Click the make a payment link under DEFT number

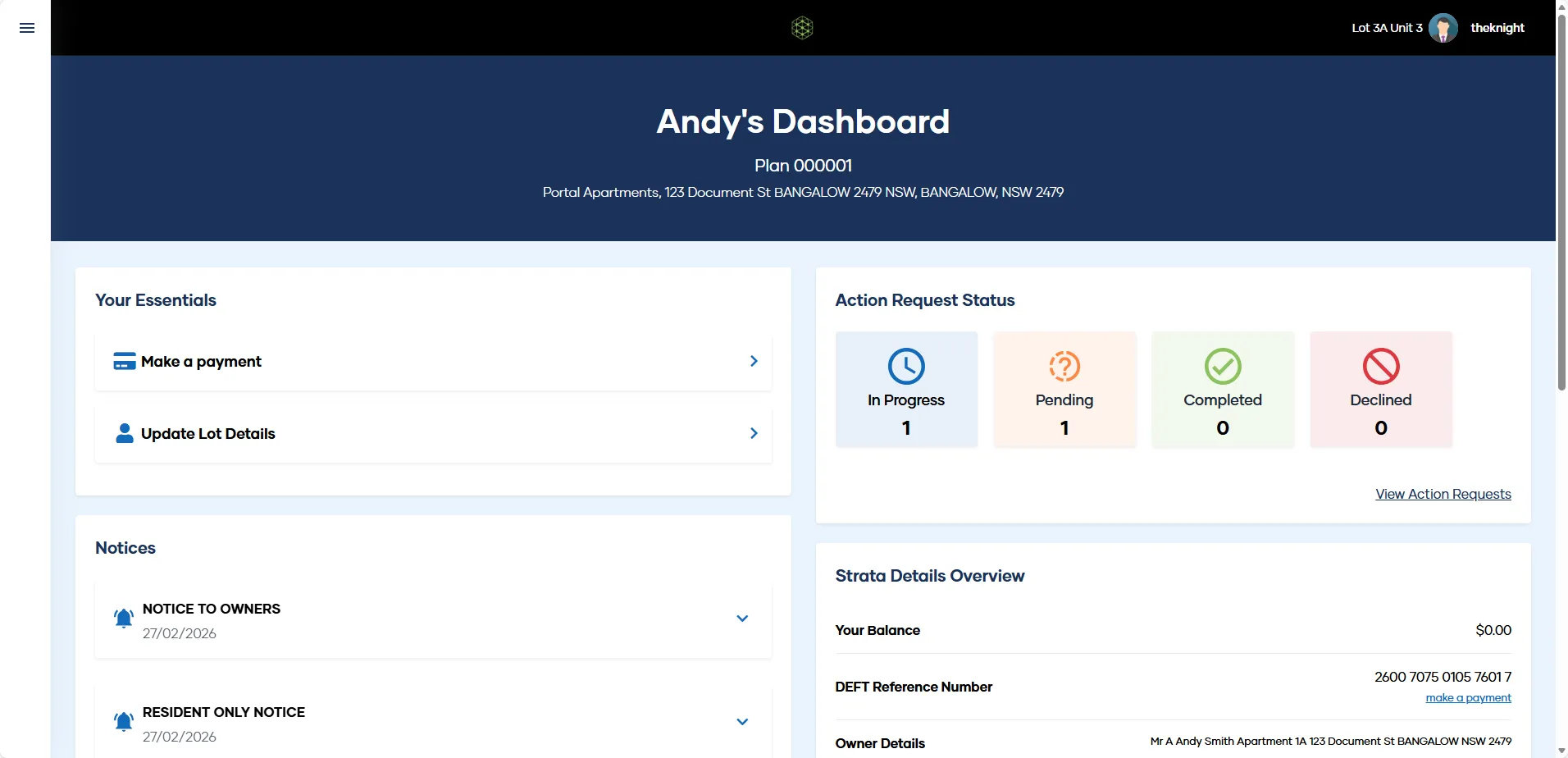[x=1468, y=698]
